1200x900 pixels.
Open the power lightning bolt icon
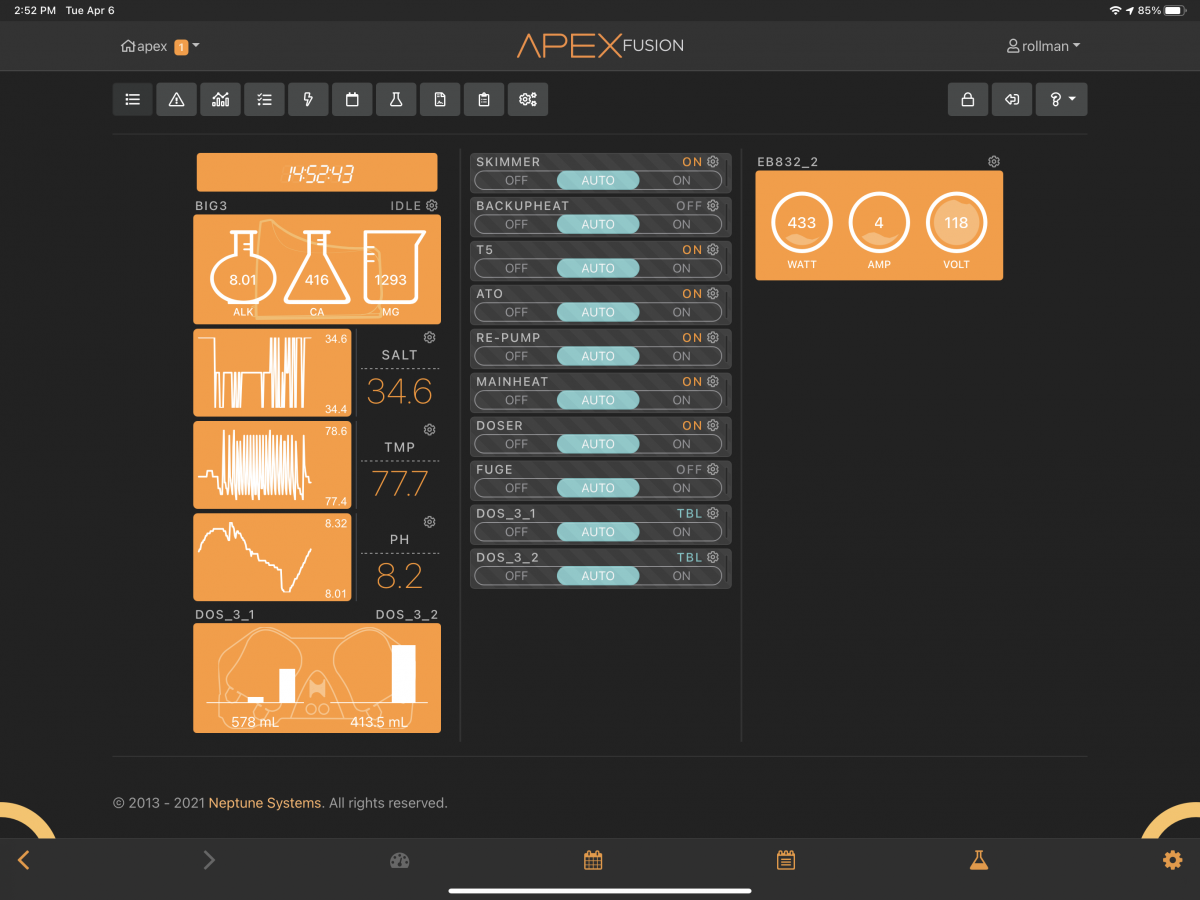click(x=308, y=99)
